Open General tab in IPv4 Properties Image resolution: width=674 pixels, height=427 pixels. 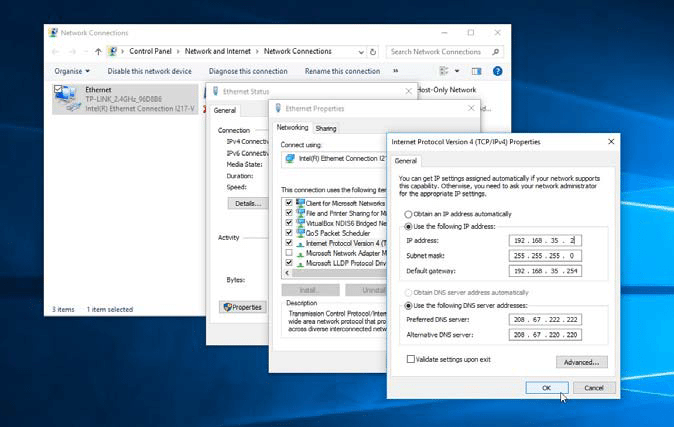pyautogui.click(x=405, y=161)
